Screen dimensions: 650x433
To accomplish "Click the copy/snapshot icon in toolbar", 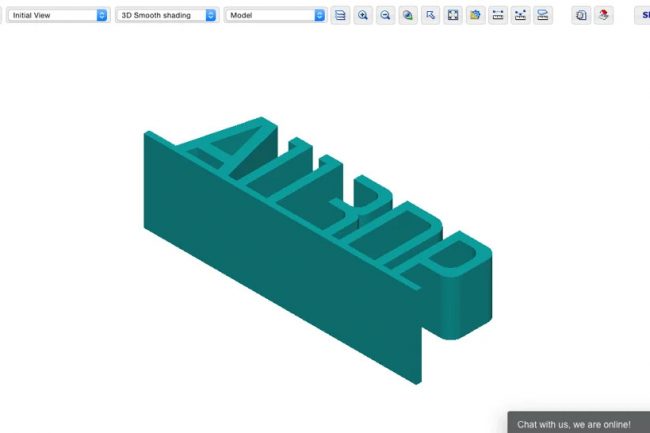I will [x=581, y=16].
